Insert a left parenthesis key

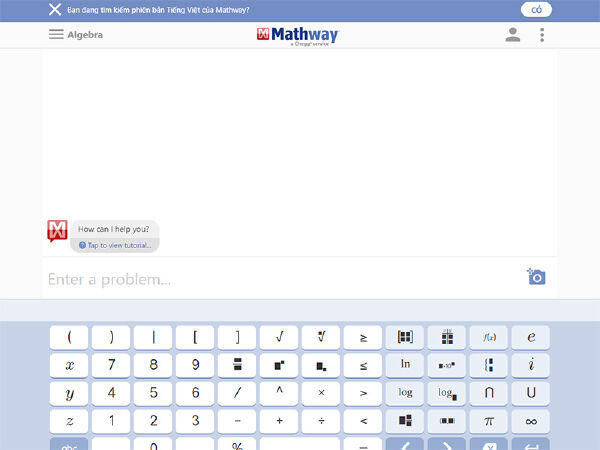(x=69, y=337)
